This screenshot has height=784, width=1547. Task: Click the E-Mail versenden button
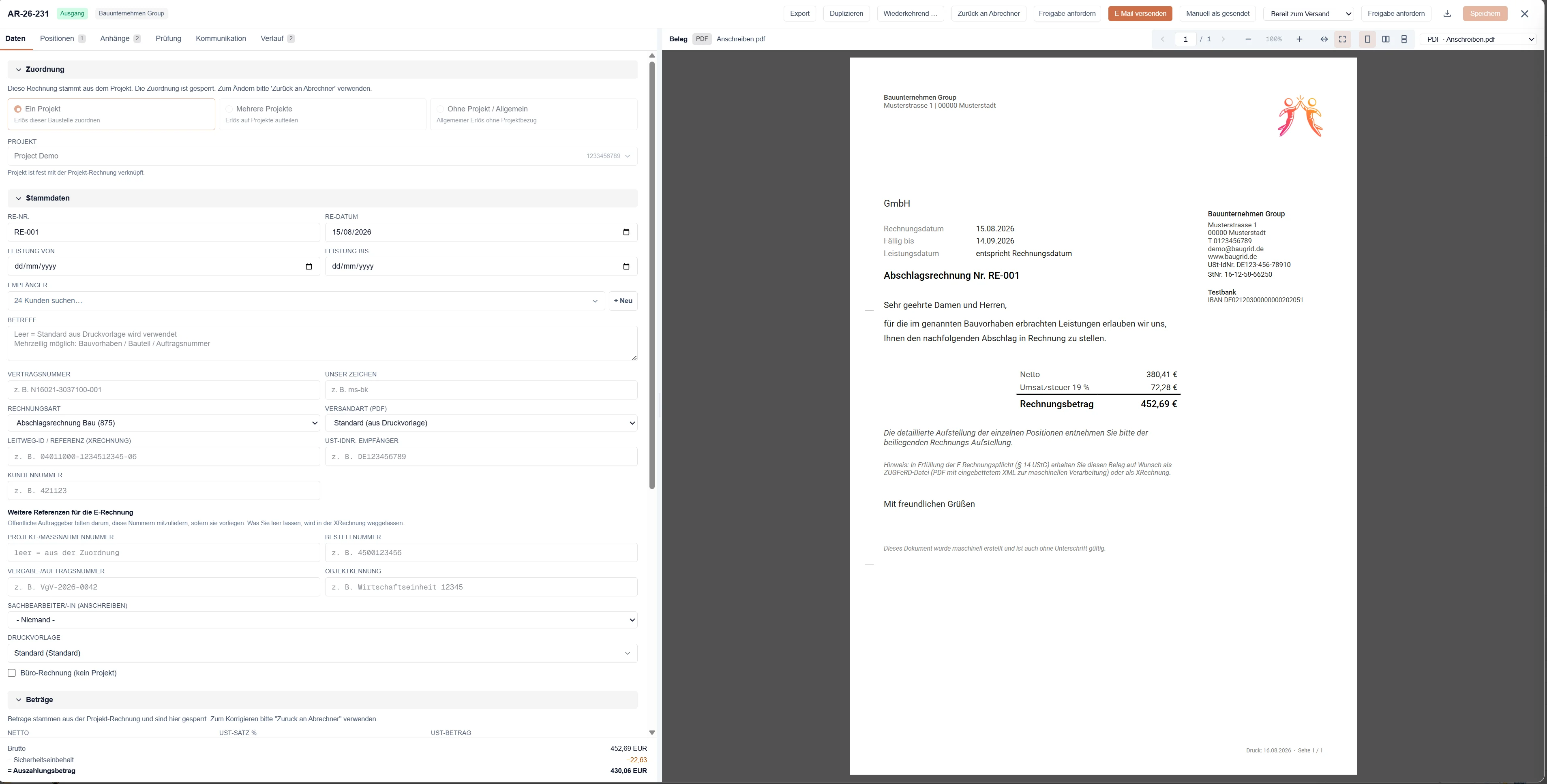[1140, 14]
